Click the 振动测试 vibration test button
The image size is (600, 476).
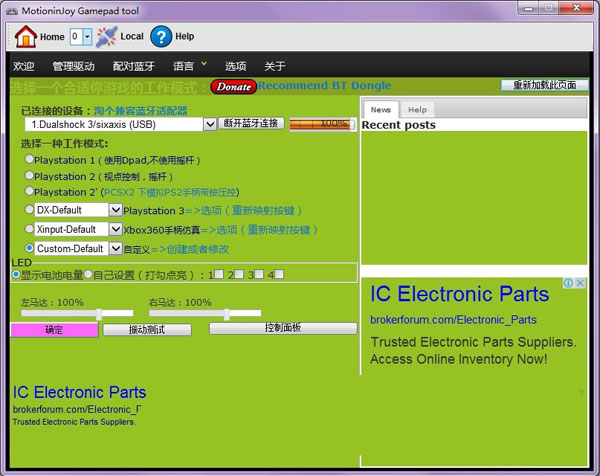[147, 329]
